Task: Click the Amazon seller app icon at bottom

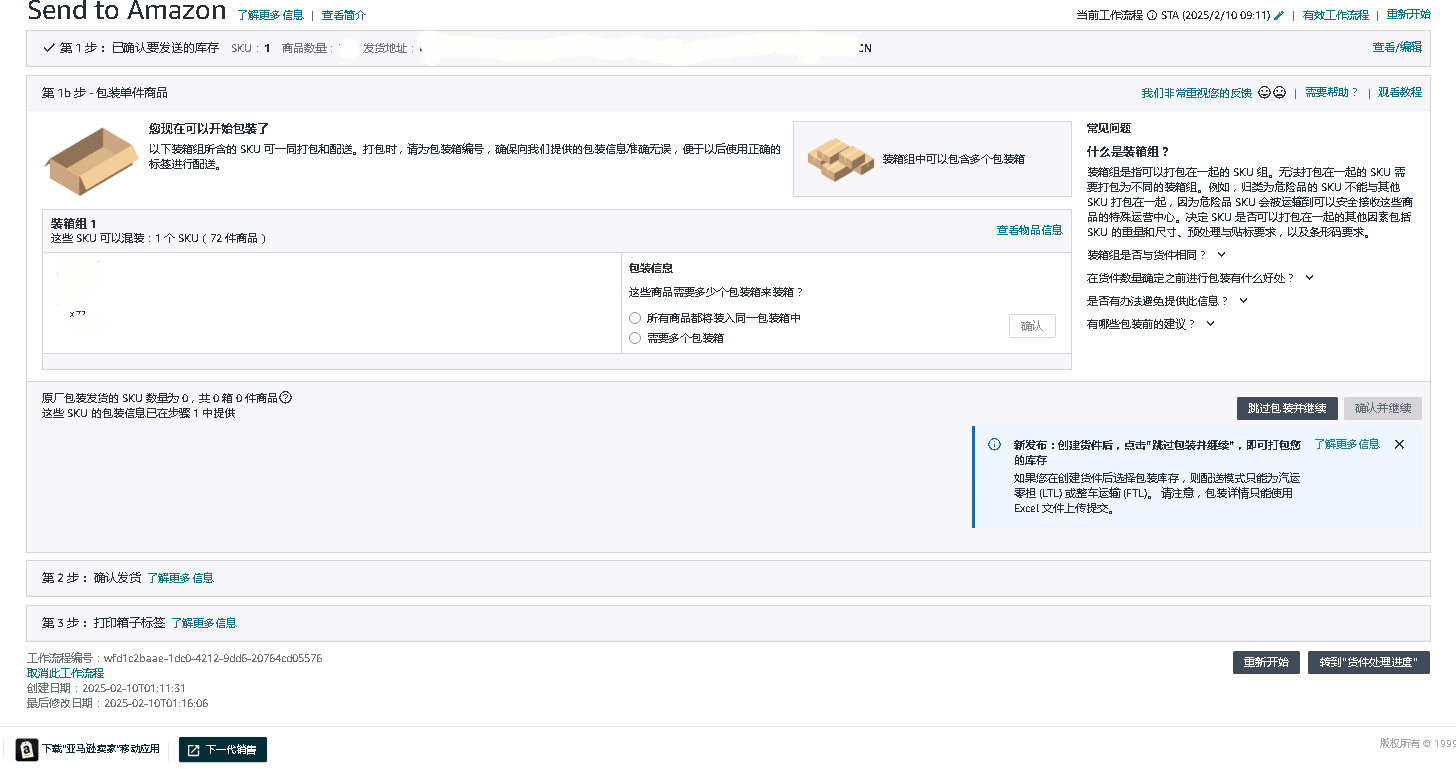Action: 27,749
